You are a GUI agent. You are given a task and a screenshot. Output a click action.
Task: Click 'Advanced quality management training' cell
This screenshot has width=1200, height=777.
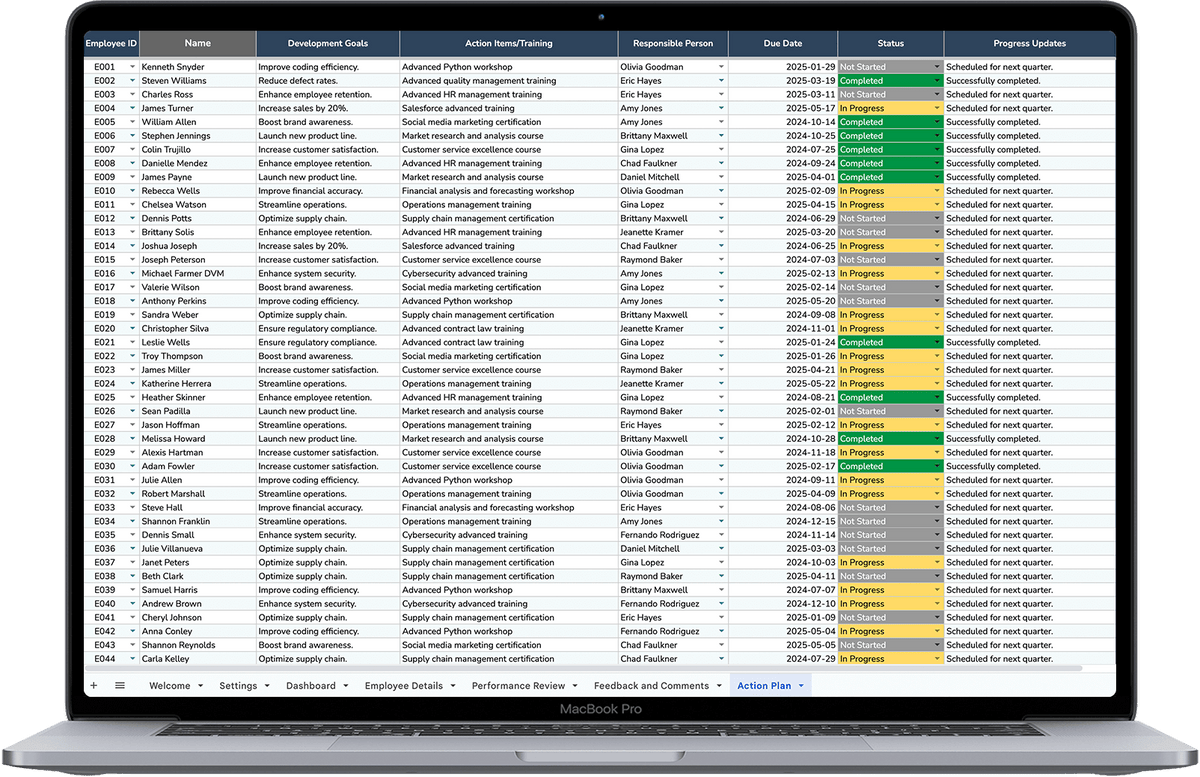point(509,81)
